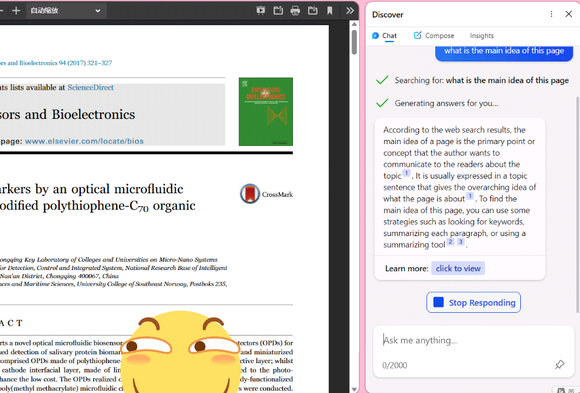Click the download file icon next to print
The image size is (580, 393).
[x=313, y=11]
